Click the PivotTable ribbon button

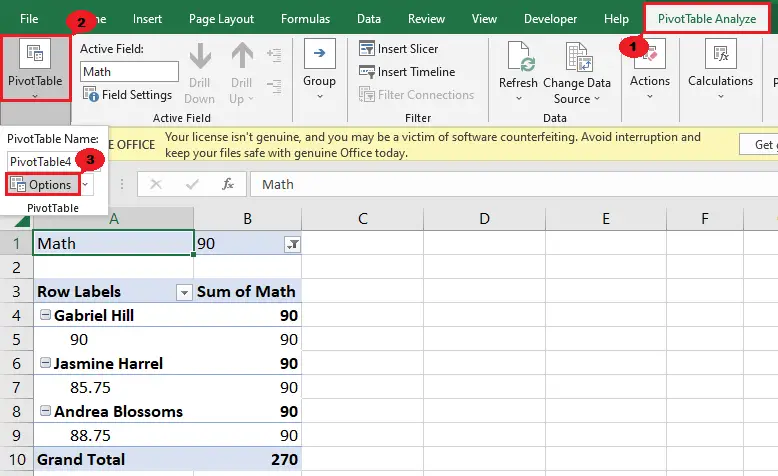[35, 68]
